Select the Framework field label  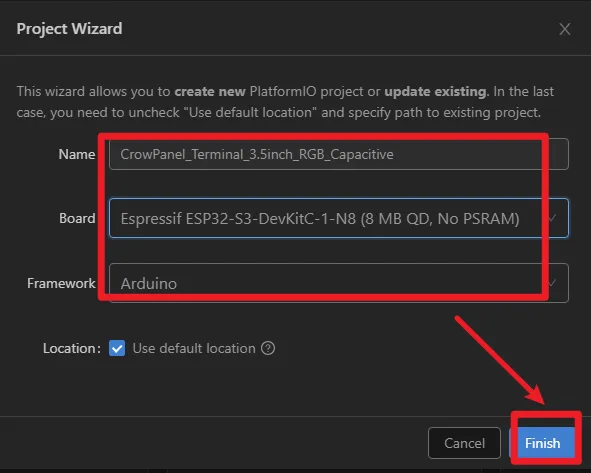click(x=61, y=283)
